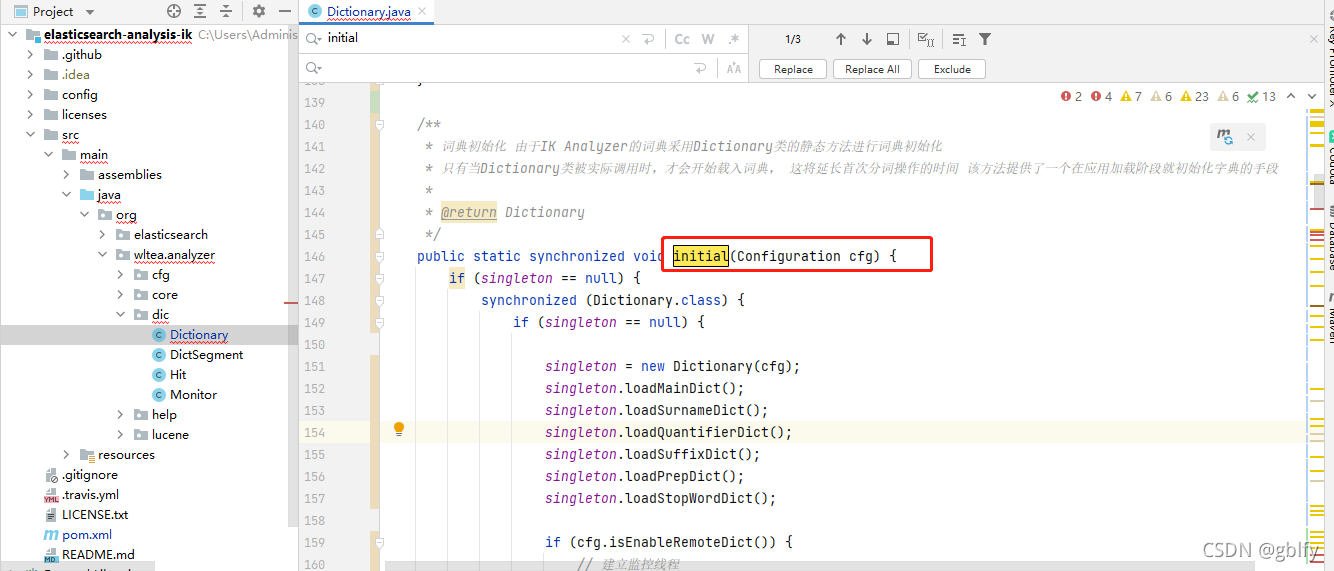Focus the search input with 'initial'

470,38
